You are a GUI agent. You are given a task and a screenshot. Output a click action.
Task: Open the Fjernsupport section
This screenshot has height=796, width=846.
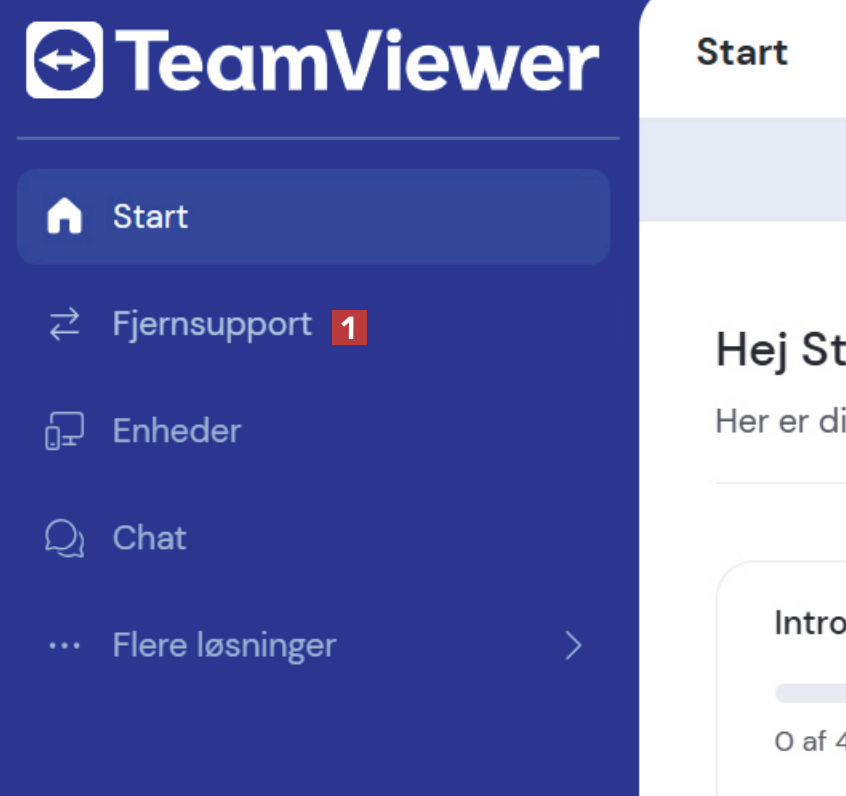coord(212,324)
